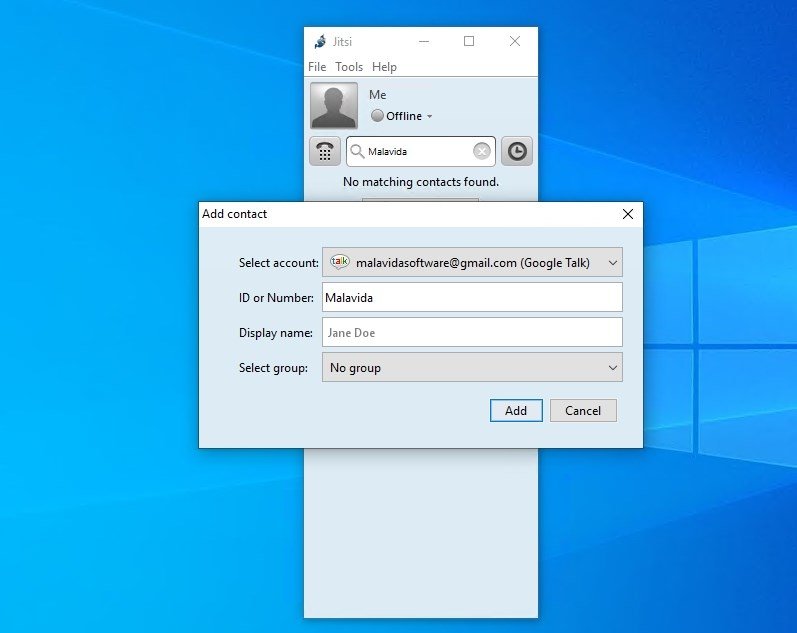Click the Malavida search box in Jitsi
Viewport: 797px width, 633px height.
[x=421, y=151]
